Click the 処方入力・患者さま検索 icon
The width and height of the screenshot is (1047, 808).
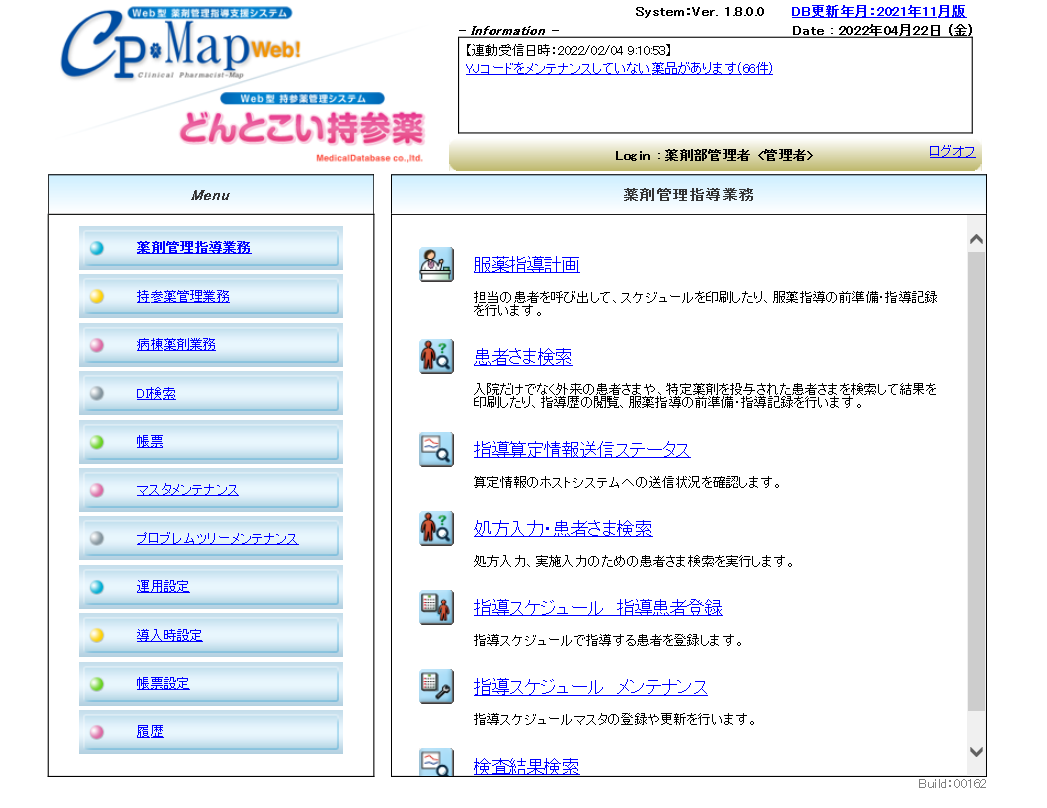click(436, 528)
